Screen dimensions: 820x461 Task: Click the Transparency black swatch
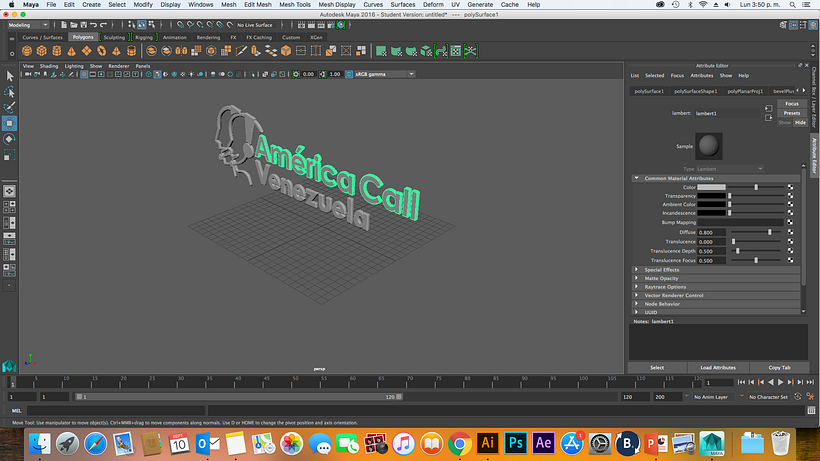(711, 196)
